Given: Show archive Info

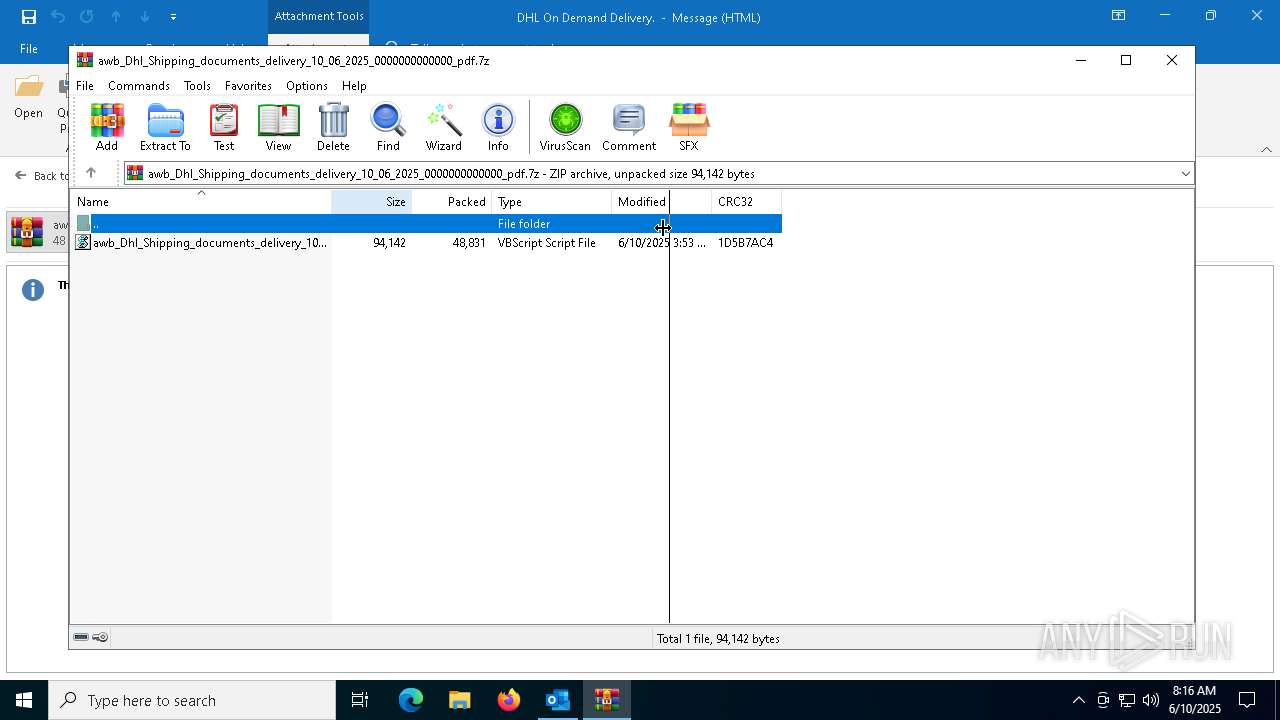Looking at the screenshot, I should 498,127.
